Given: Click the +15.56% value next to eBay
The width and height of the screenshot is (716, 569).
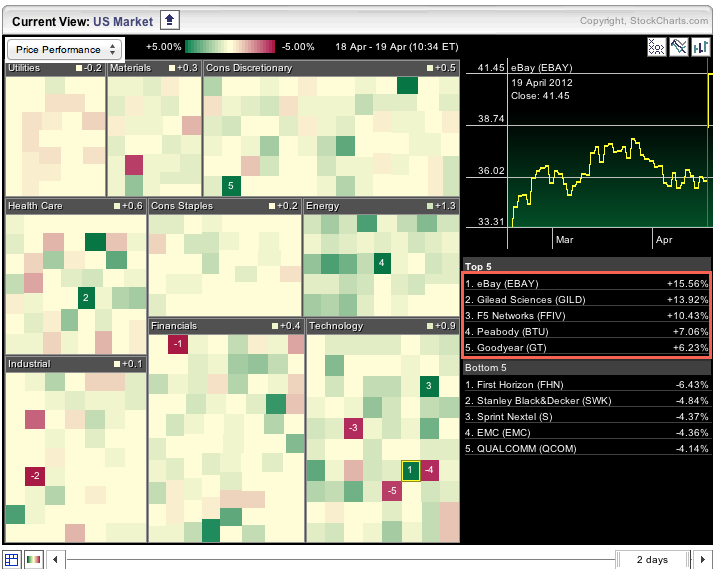Looking at the screenshot, I should pyautogui.click(x=687, y=284).
